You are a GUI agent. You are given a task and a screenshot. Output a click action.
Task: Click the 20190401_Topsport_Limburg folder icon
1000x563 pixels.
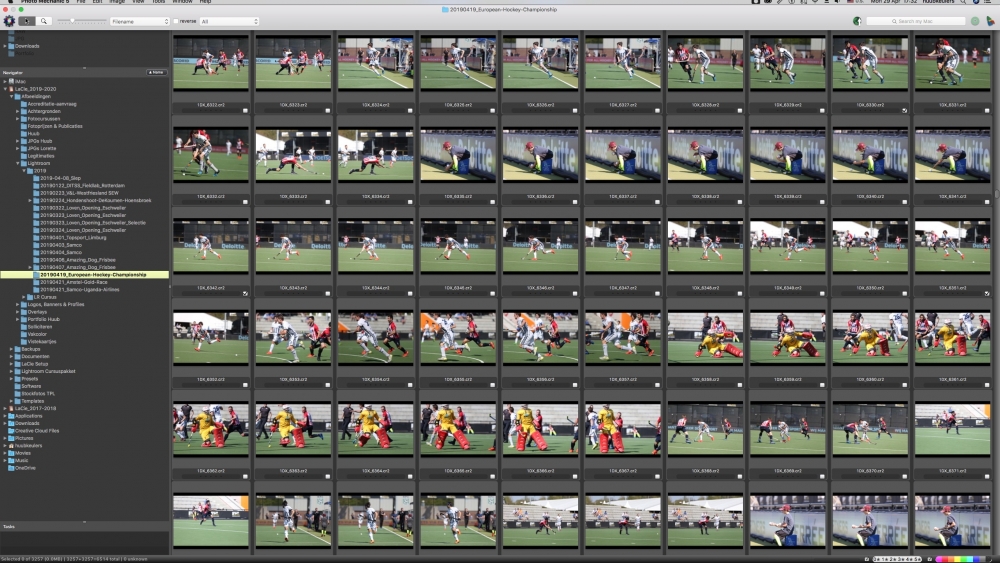(36, 237)
